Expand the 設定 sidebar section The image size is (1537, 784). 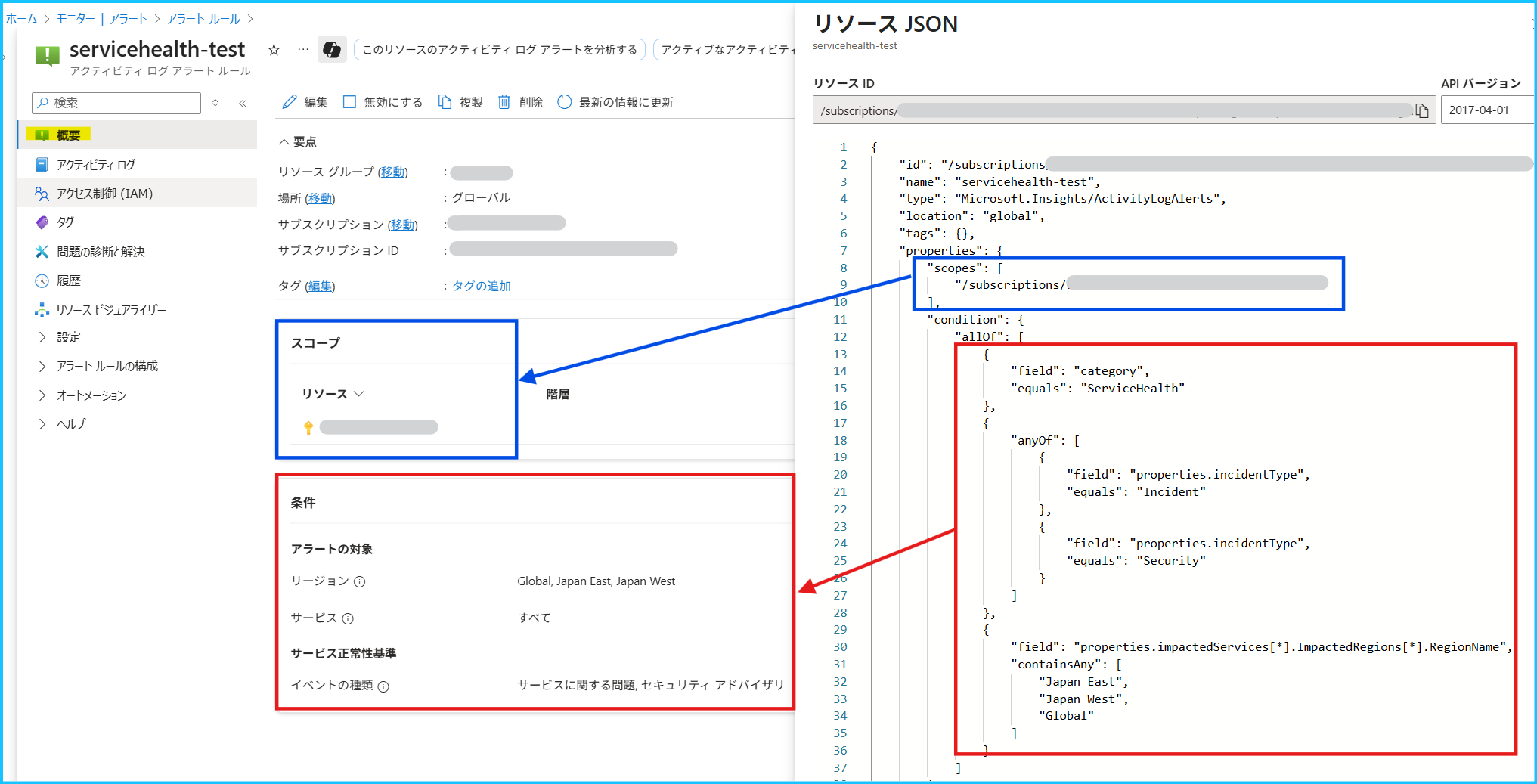click(x=42, y=338)
